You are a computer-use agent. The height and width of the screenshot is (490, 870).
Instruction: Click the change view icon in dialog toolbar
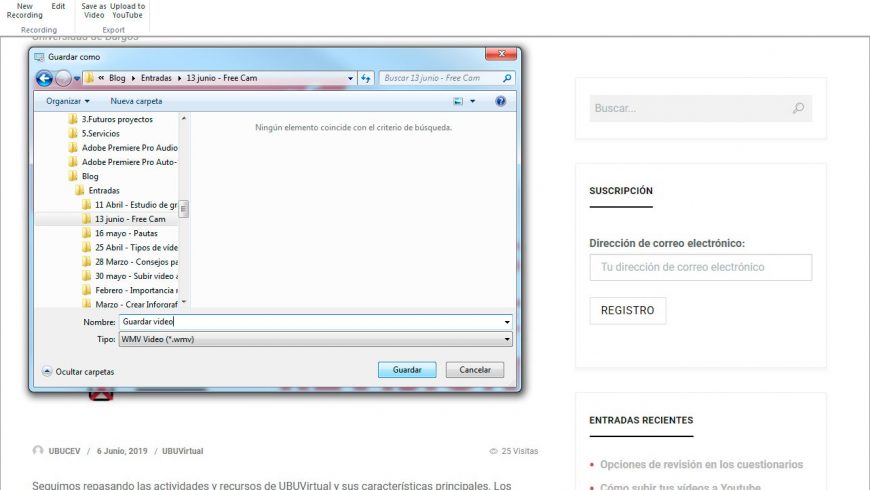click(458, 101)
